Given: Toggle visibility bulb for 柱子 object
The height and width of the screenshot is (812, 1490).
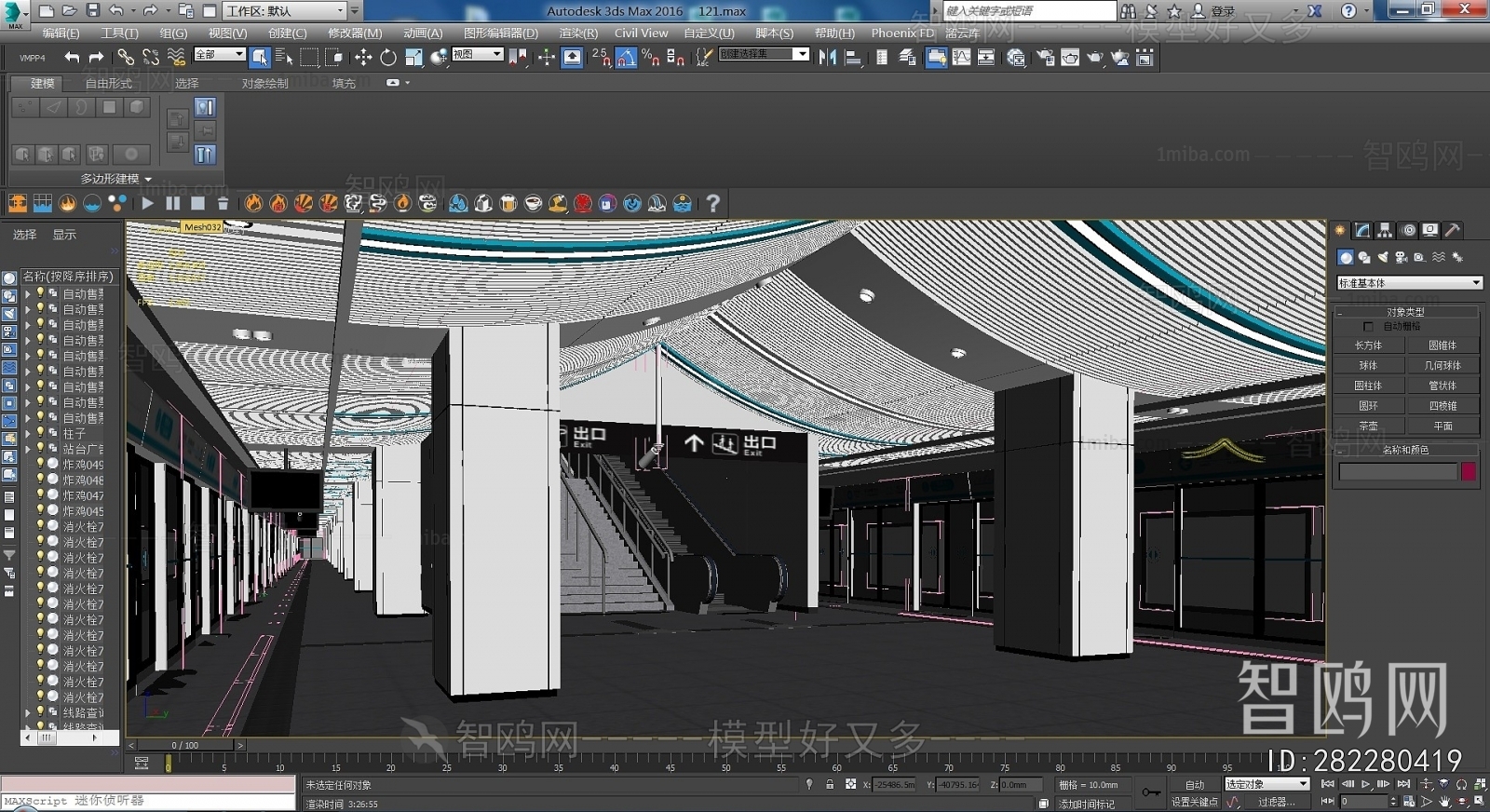Looking at the screenshot, I should coord(40,433).
